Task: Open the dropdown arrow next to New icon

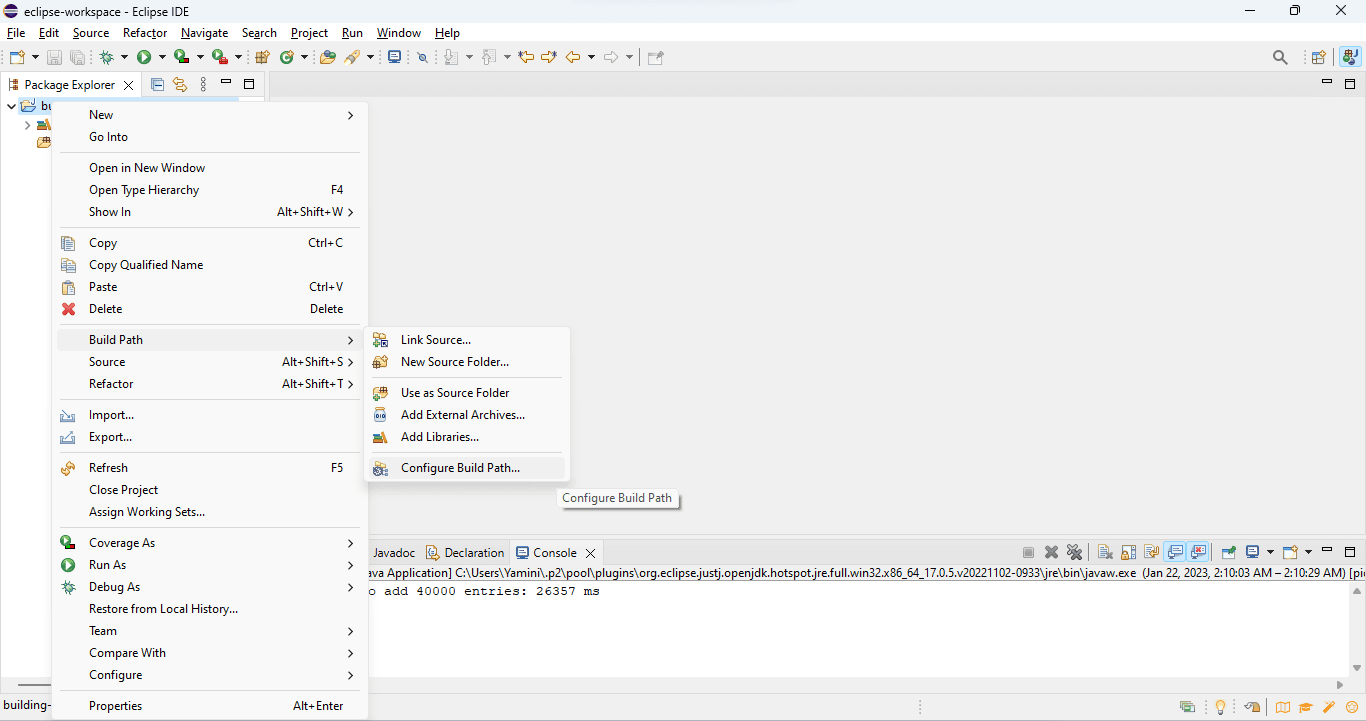Action: (36, 57)
